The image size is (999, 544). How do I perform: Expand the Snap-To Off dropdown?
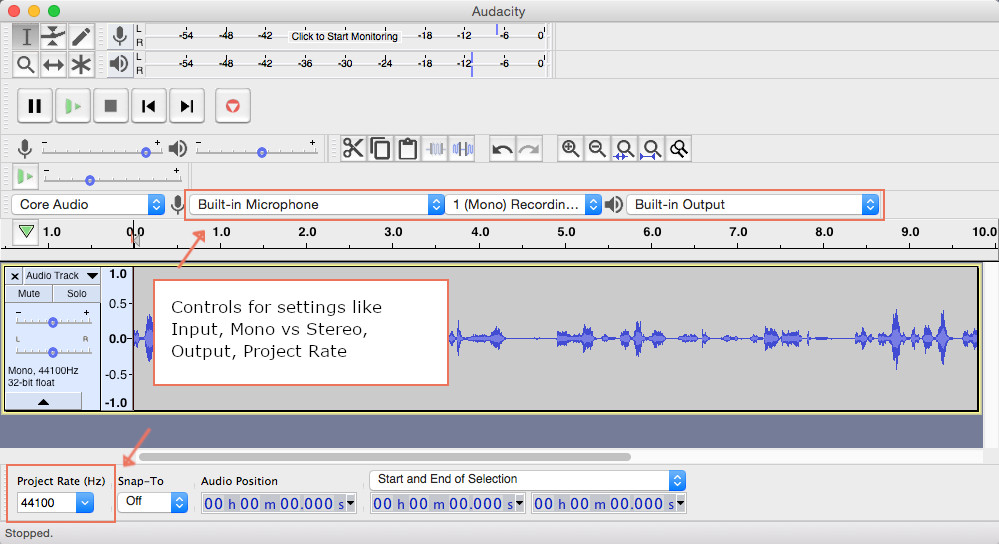pos(152,501)
